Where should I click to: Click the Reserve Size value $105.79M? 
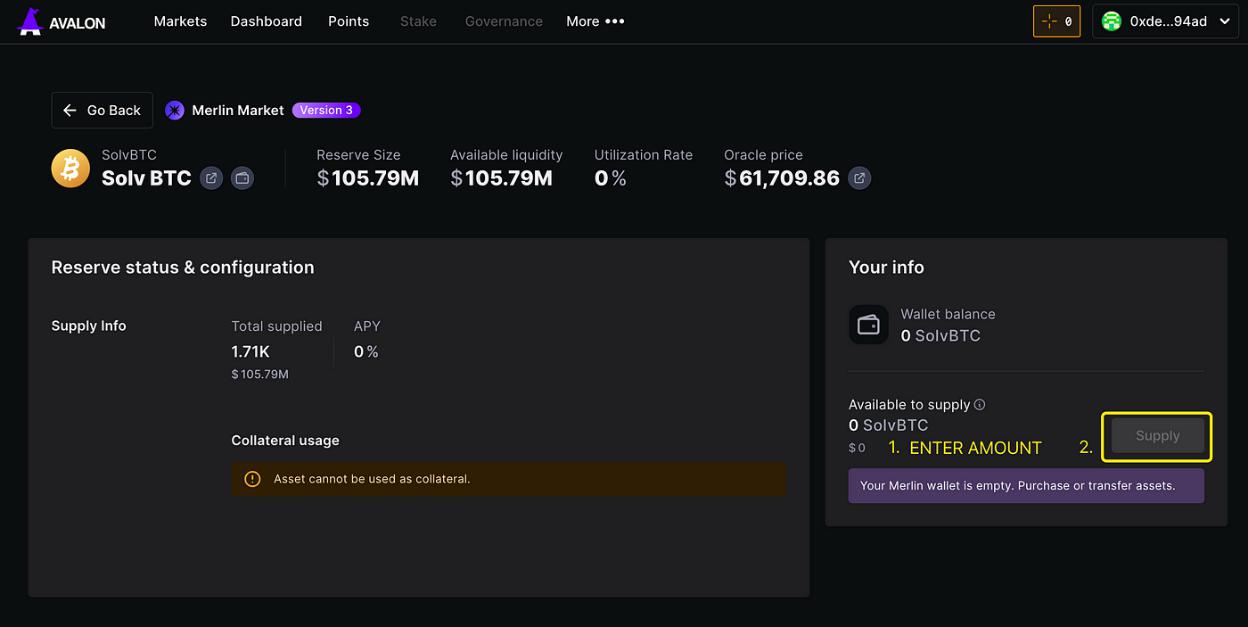coord(368,178)
